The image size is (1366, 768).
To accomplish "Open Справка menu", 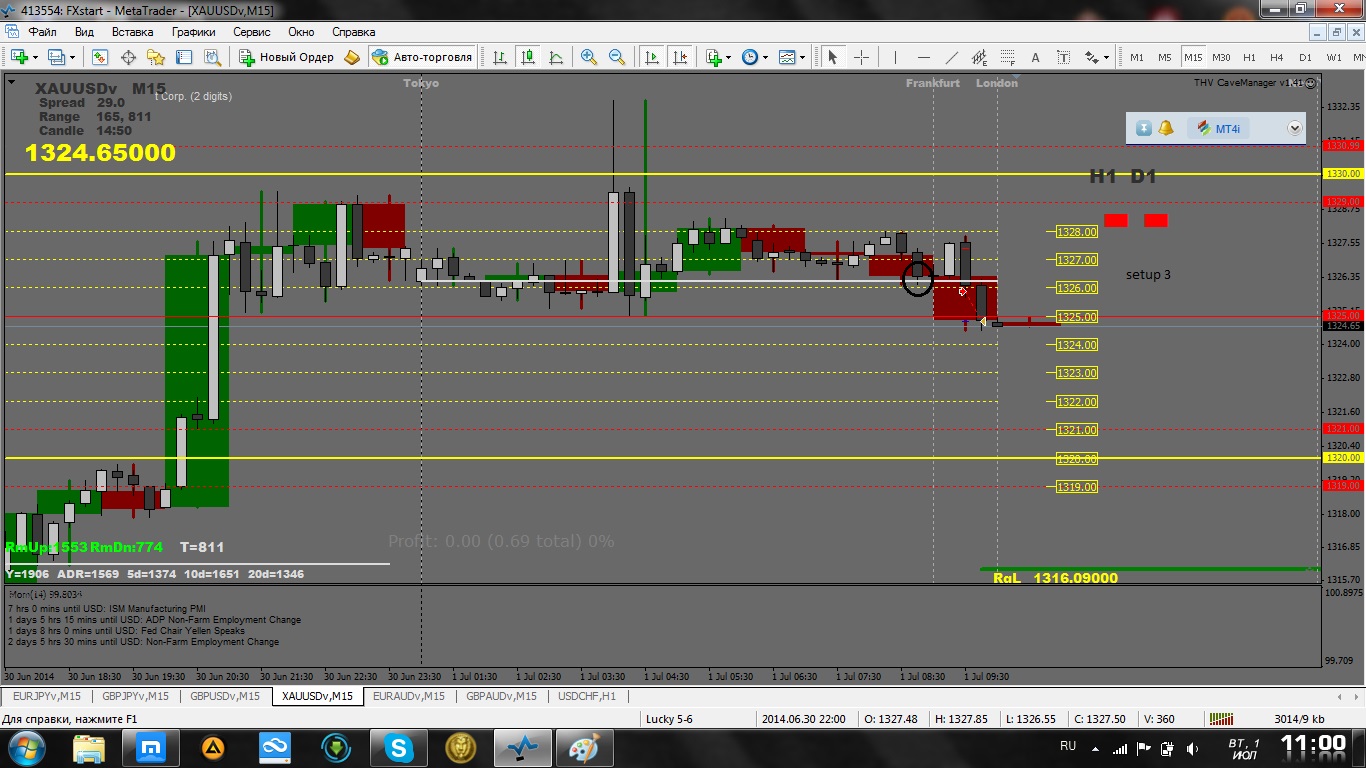I will 354,32.
